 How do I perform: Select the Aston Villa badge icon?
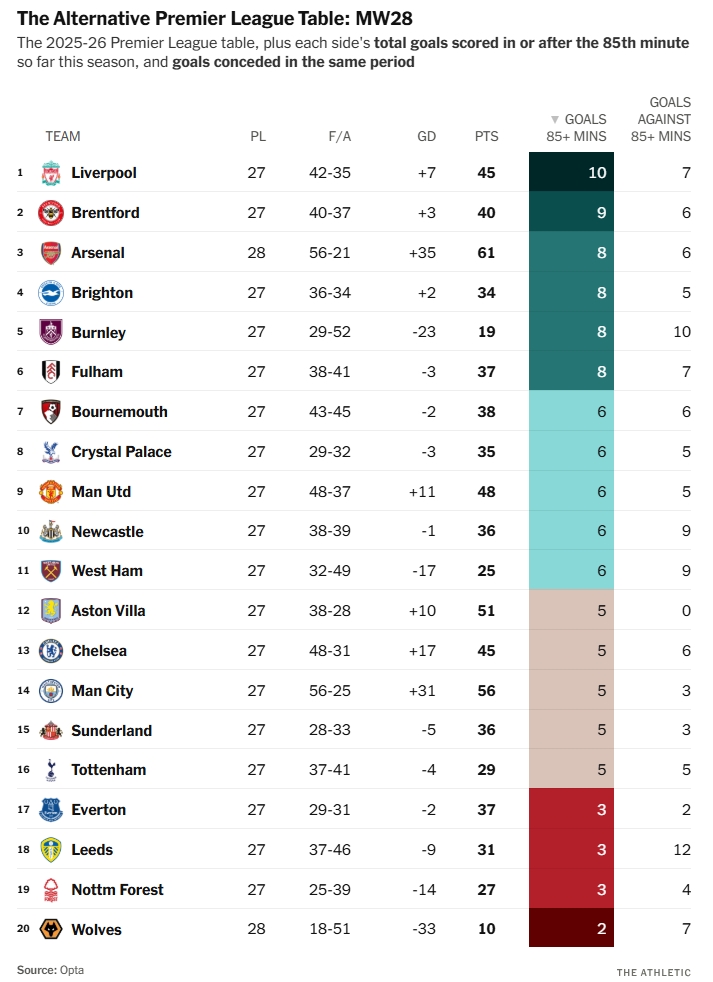pyautogui.click(x=51, y=611)
